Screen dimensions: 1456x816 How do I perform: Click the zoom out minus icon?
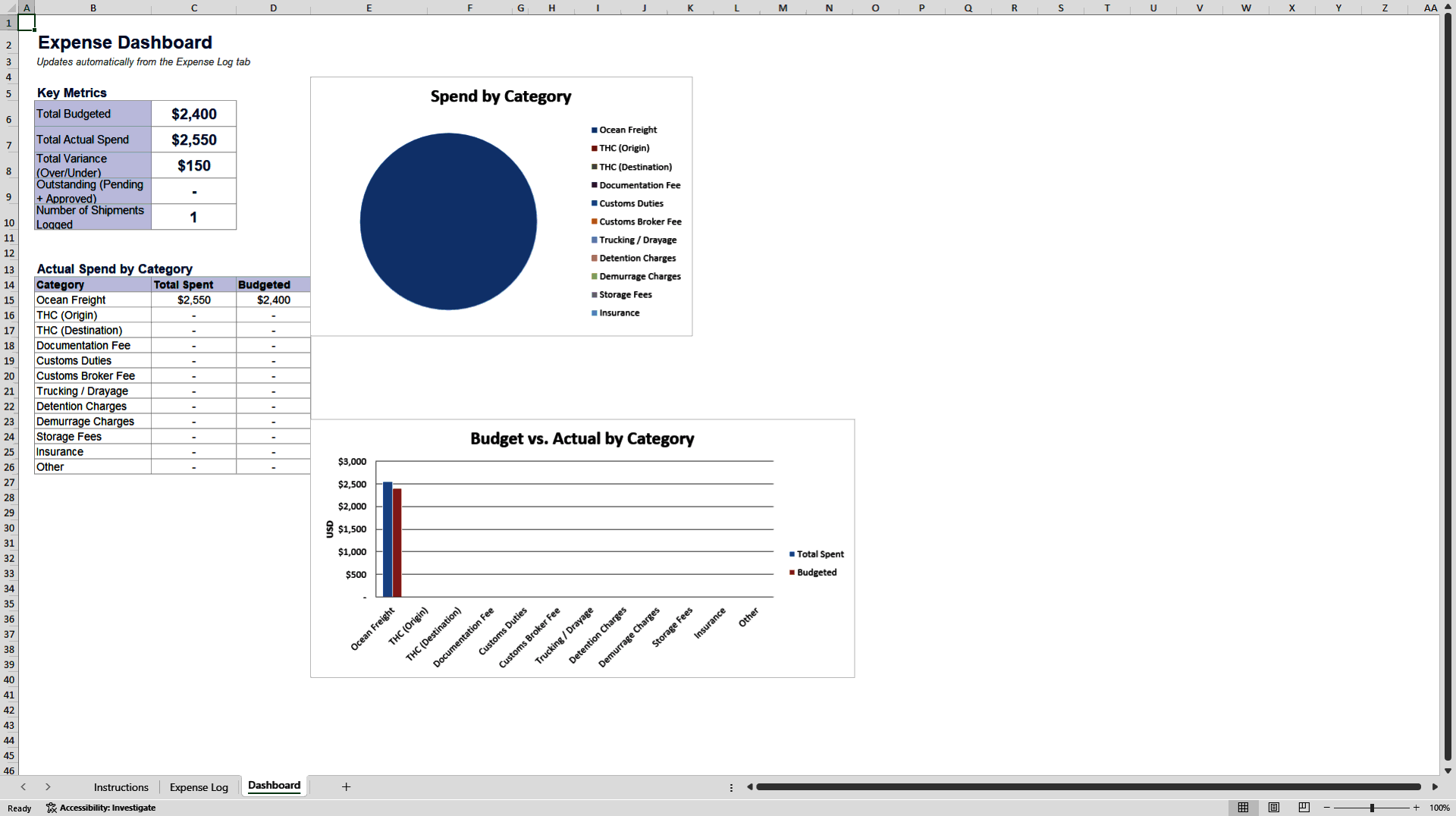[1327, 808]
